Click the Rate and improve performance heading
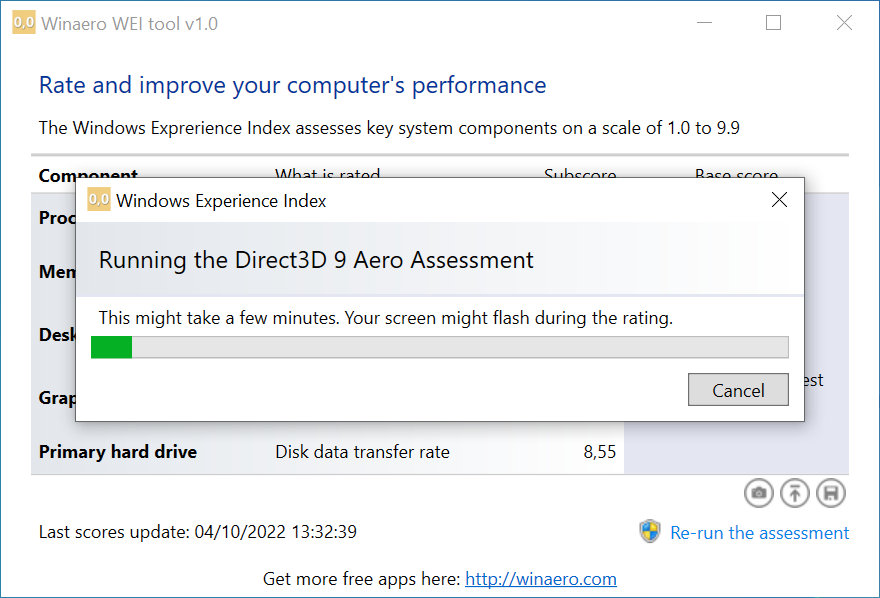Screen dimensions: 880x598 tap(292, 85)
